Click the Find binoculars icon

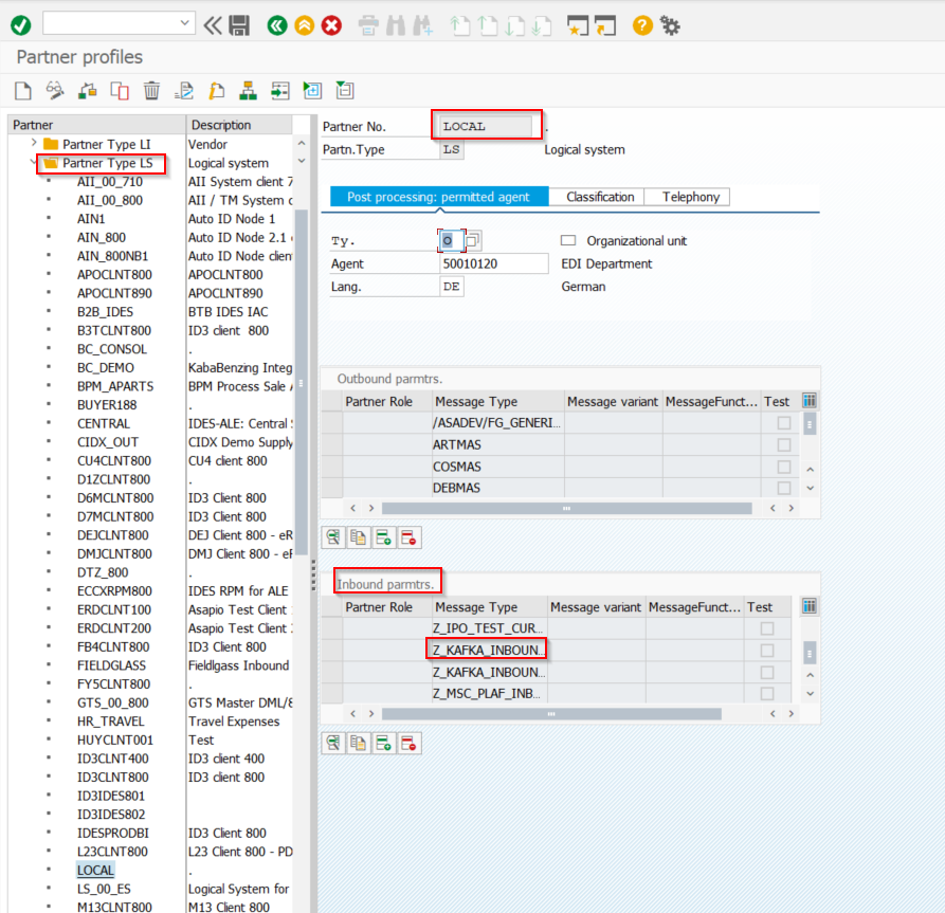tap(395, 25)
